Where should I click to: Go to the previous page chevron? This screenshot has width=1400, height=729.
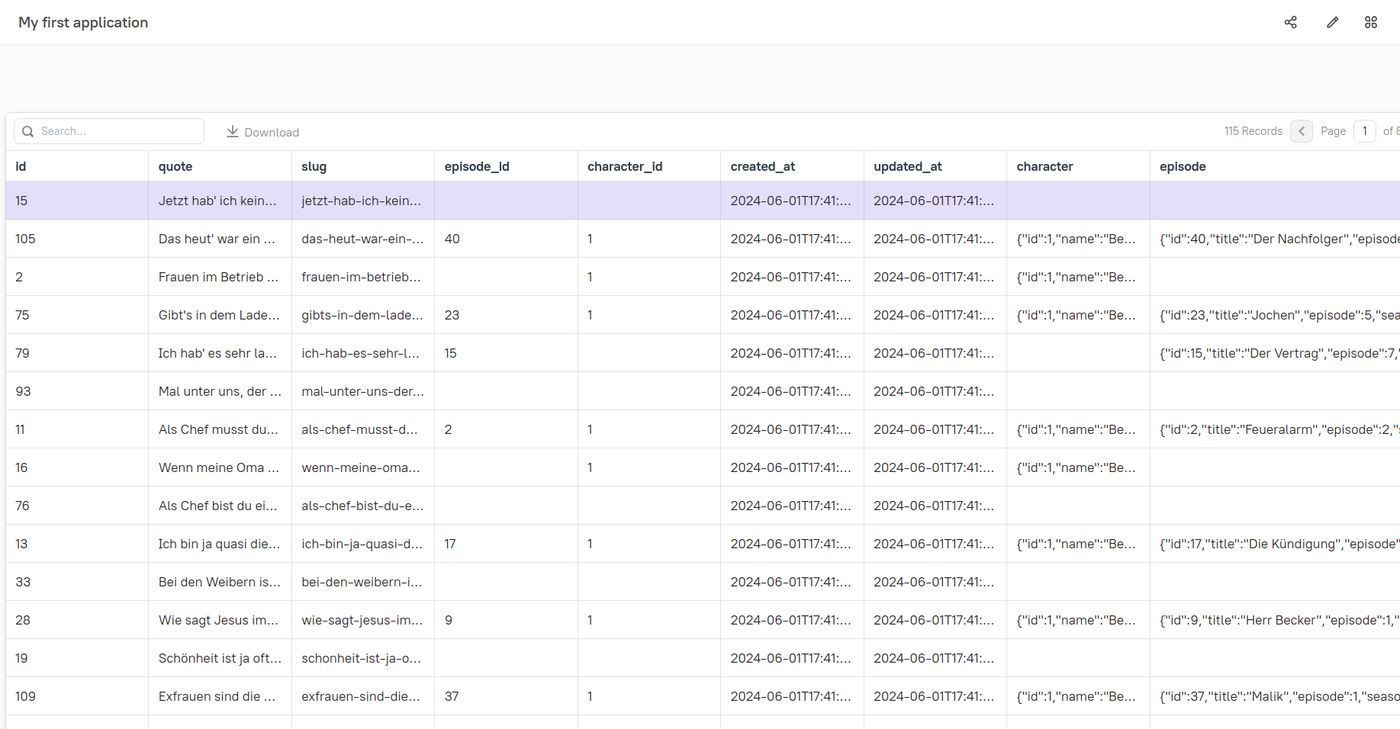click(x=1301, y=131)
